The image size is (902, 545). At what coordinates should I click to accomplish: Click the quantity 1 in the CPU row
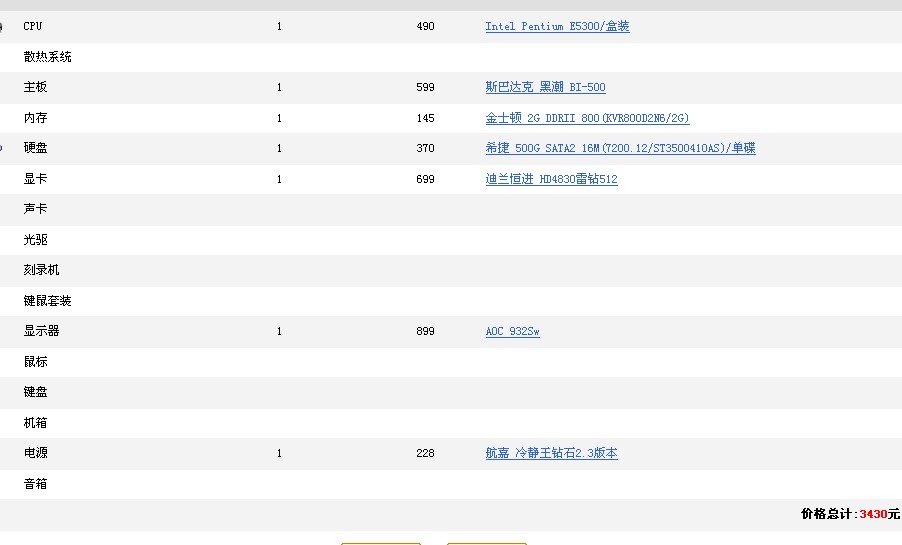pos(279,26)
